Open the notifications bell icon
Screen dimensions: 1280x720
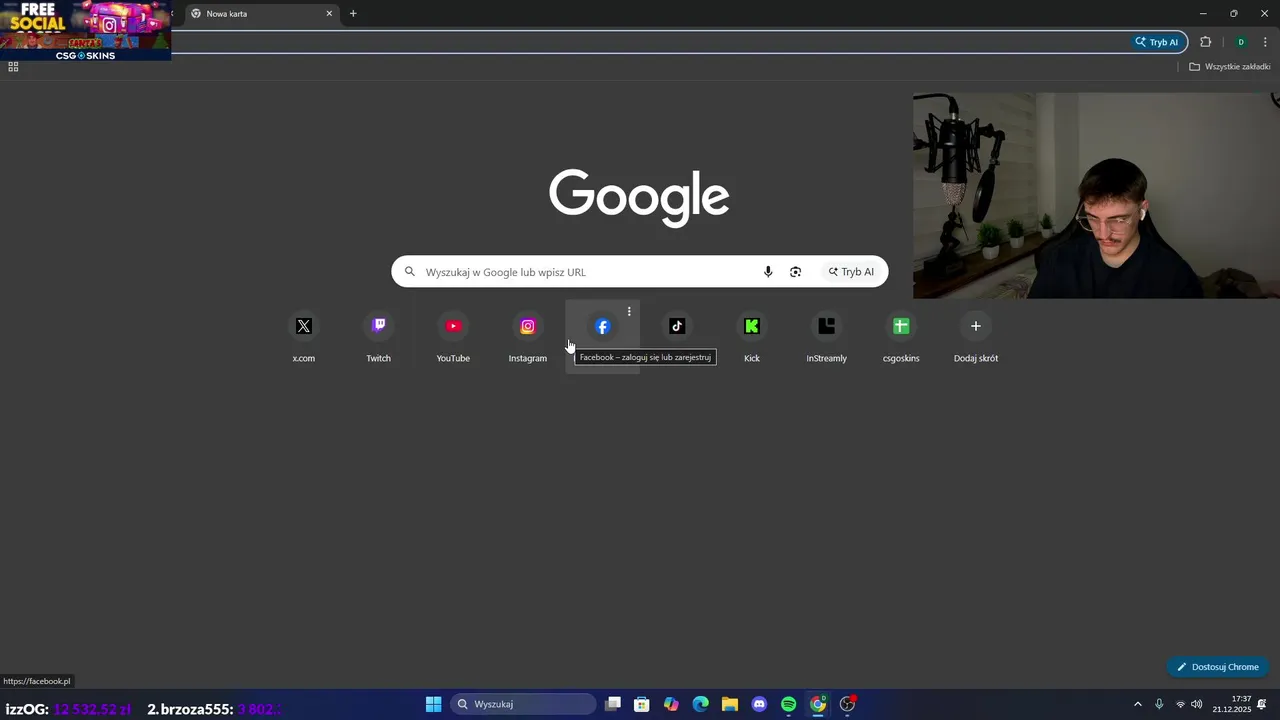point(1262,704)
